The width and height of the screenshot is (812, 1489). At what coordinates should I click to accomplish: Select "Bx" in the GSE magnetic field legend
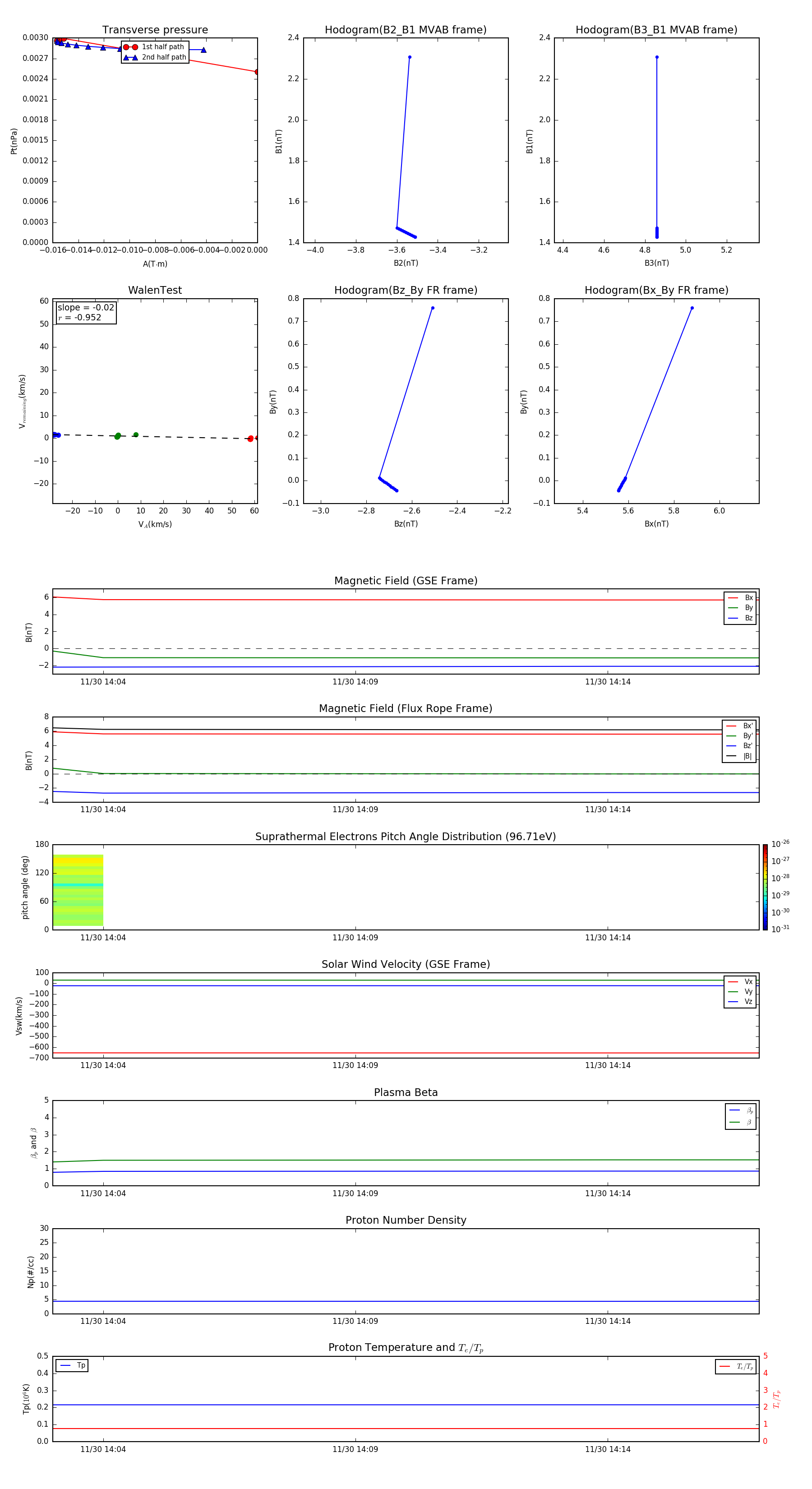[x=740, y=598]
